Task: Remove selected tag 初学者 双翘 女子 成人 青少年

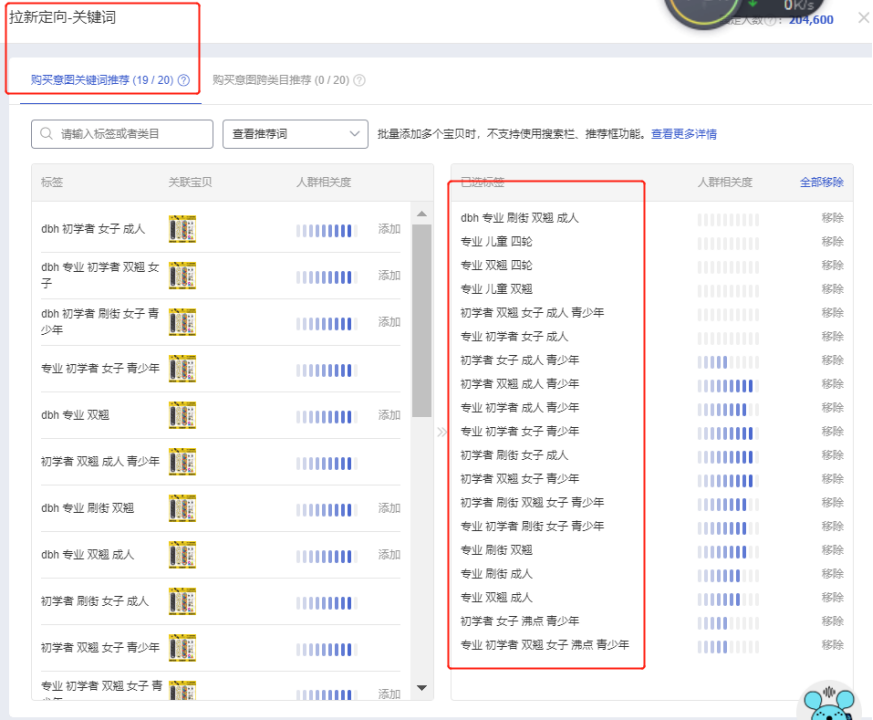Action: point(832,312)
